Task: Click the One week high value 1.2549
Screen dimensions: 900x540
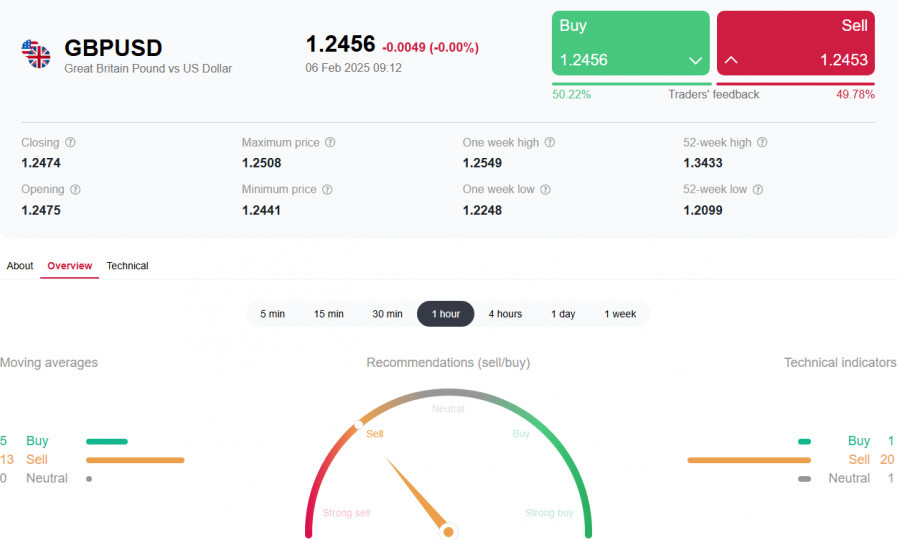Action: click(482, 163)
